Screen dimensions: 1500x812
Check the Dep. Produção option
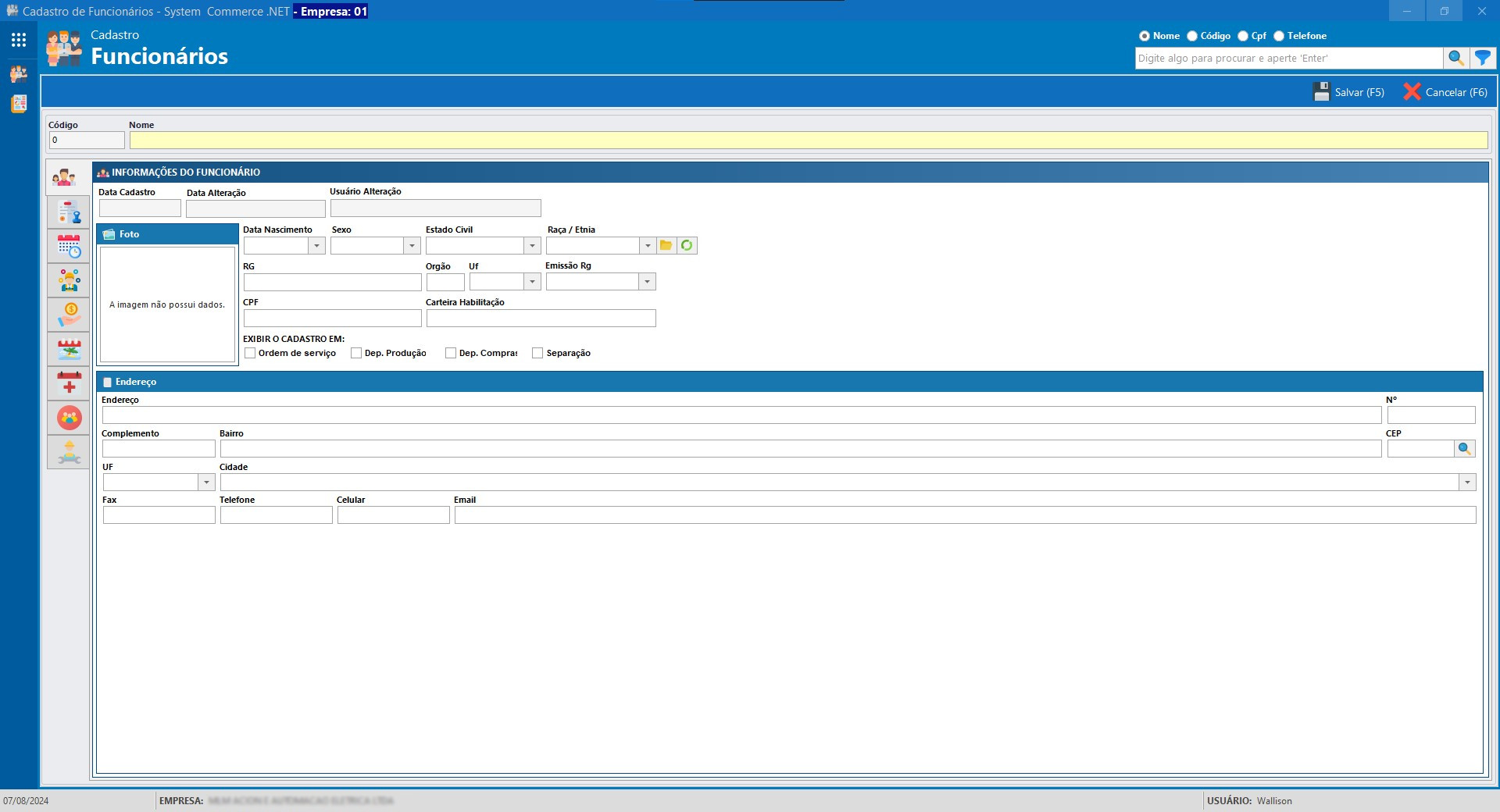357,354
